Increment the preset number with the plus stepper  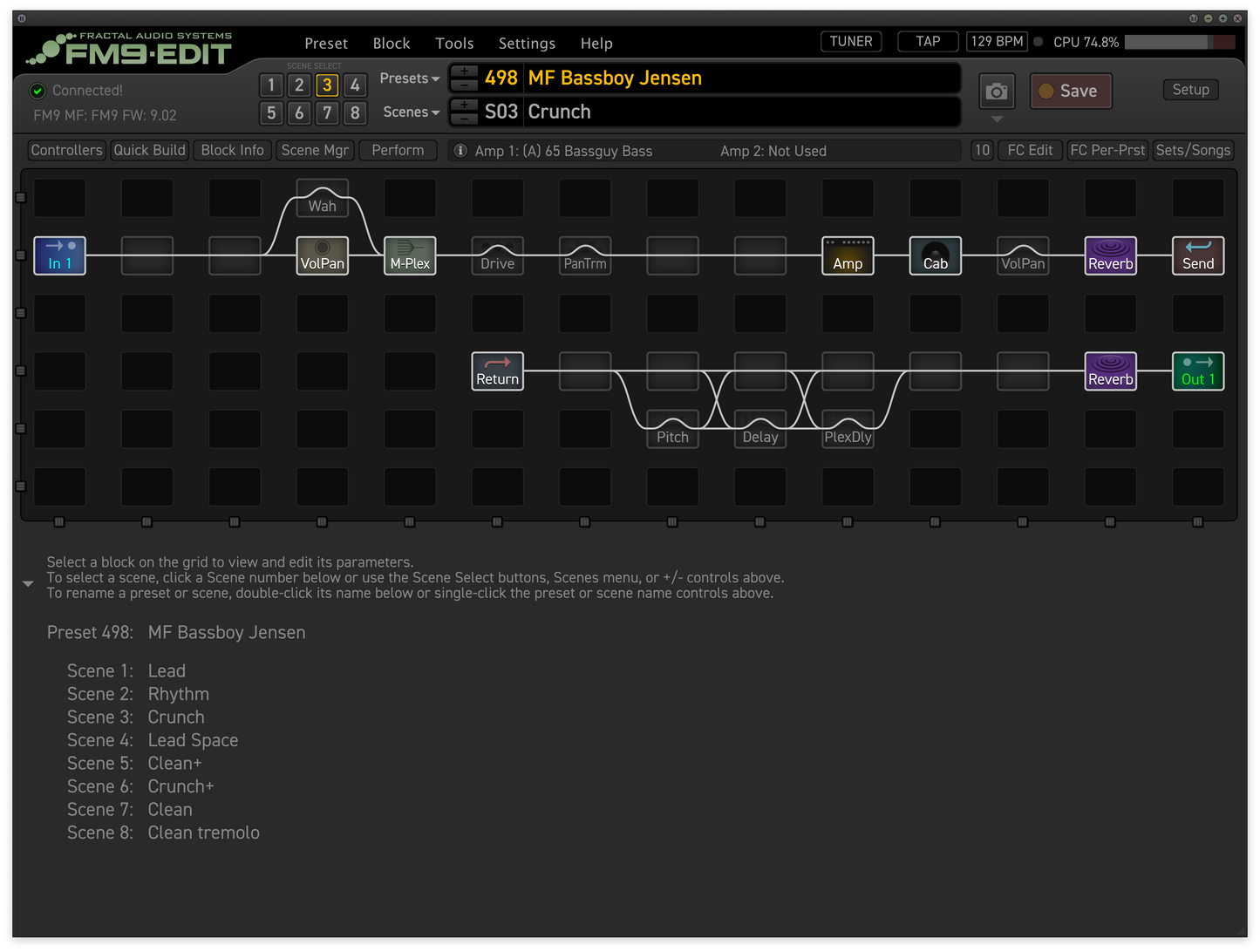point(463,71)
